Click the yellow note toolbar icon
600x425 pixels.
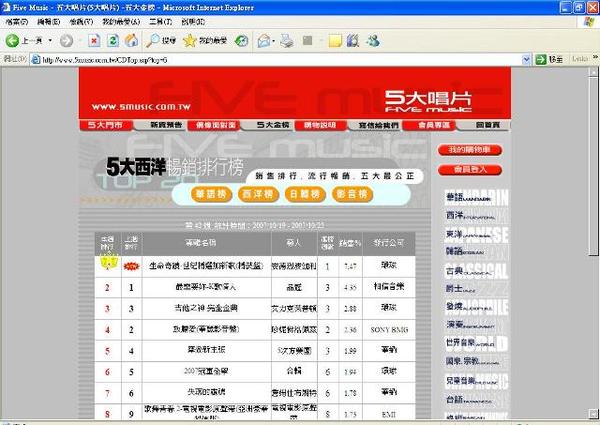click(x=335, y=41)
